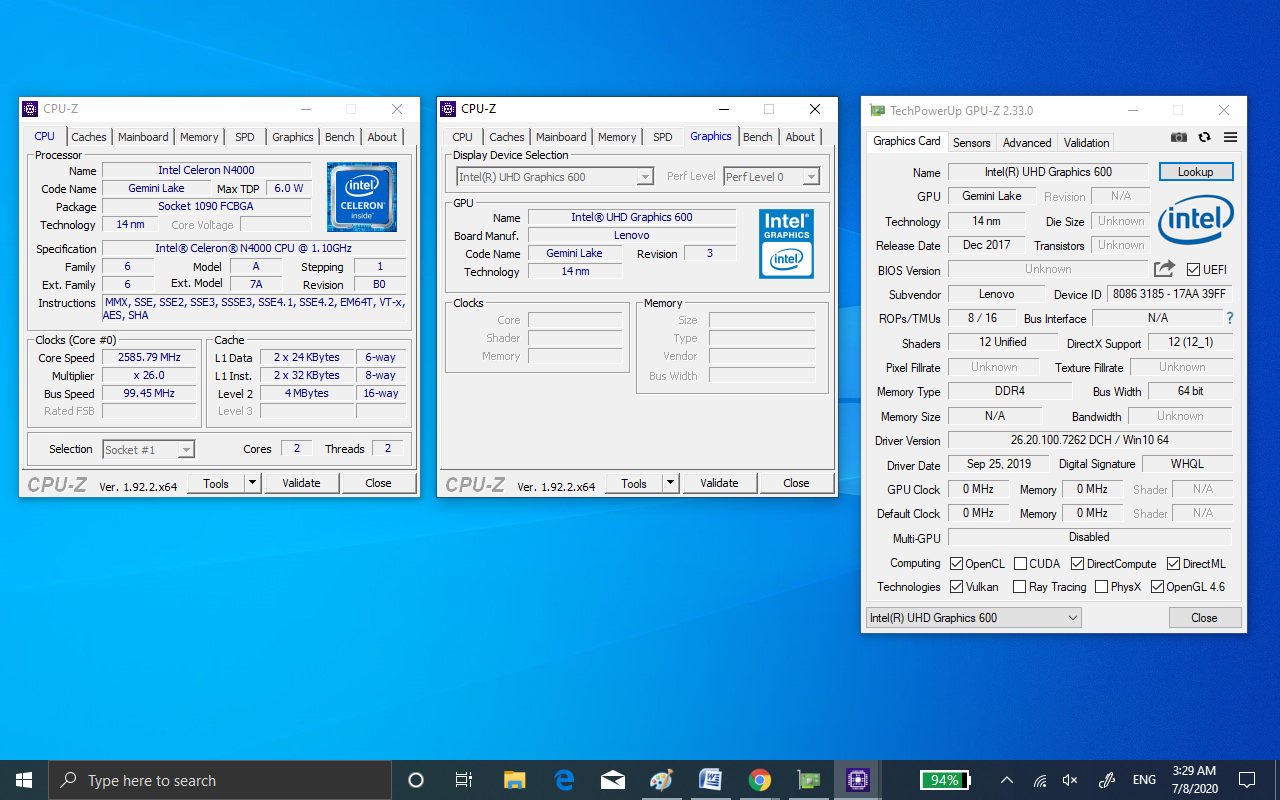Open Tools dropdown arrow in middle CPU-Z

tap(670, 483)
